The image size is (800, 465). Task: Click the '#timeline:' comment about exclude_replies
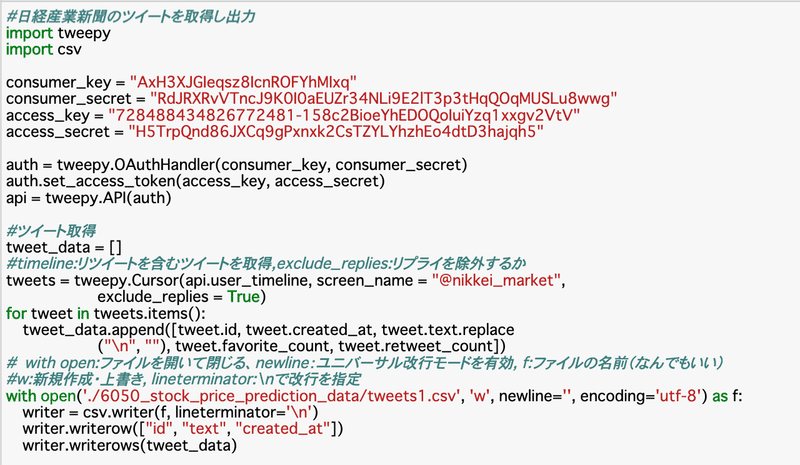[x=266, y=263]
